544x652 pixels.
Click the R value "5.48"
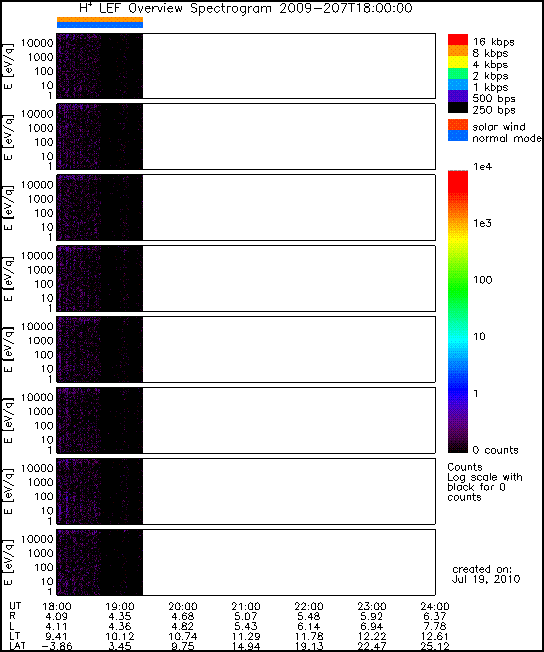tap(309, 617)
